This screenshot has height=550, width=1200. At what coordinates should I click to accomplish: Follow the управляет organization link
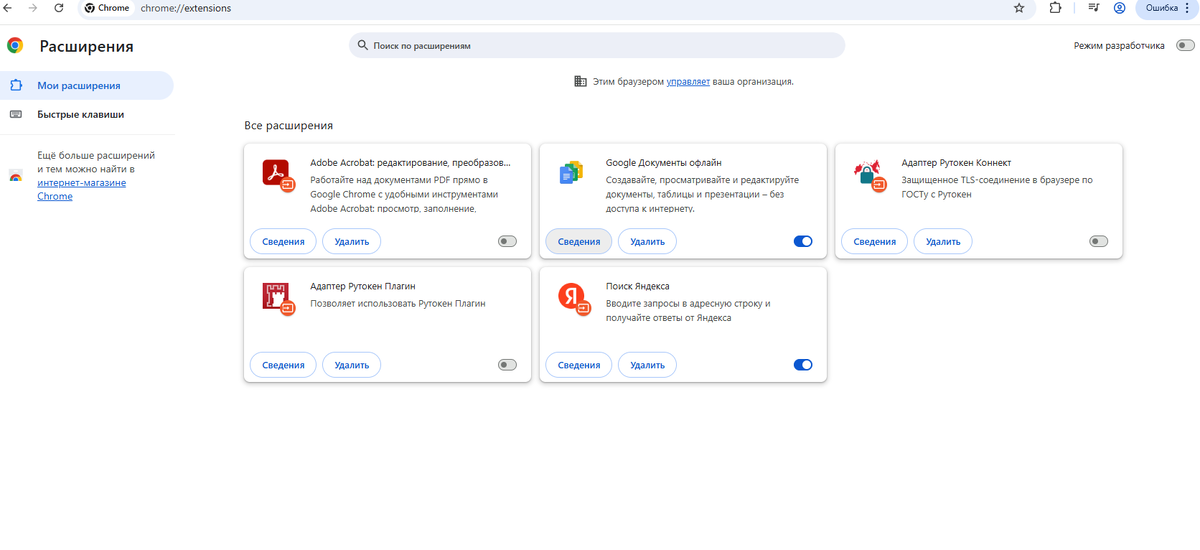pyautogui.click(x=688, y=82)
